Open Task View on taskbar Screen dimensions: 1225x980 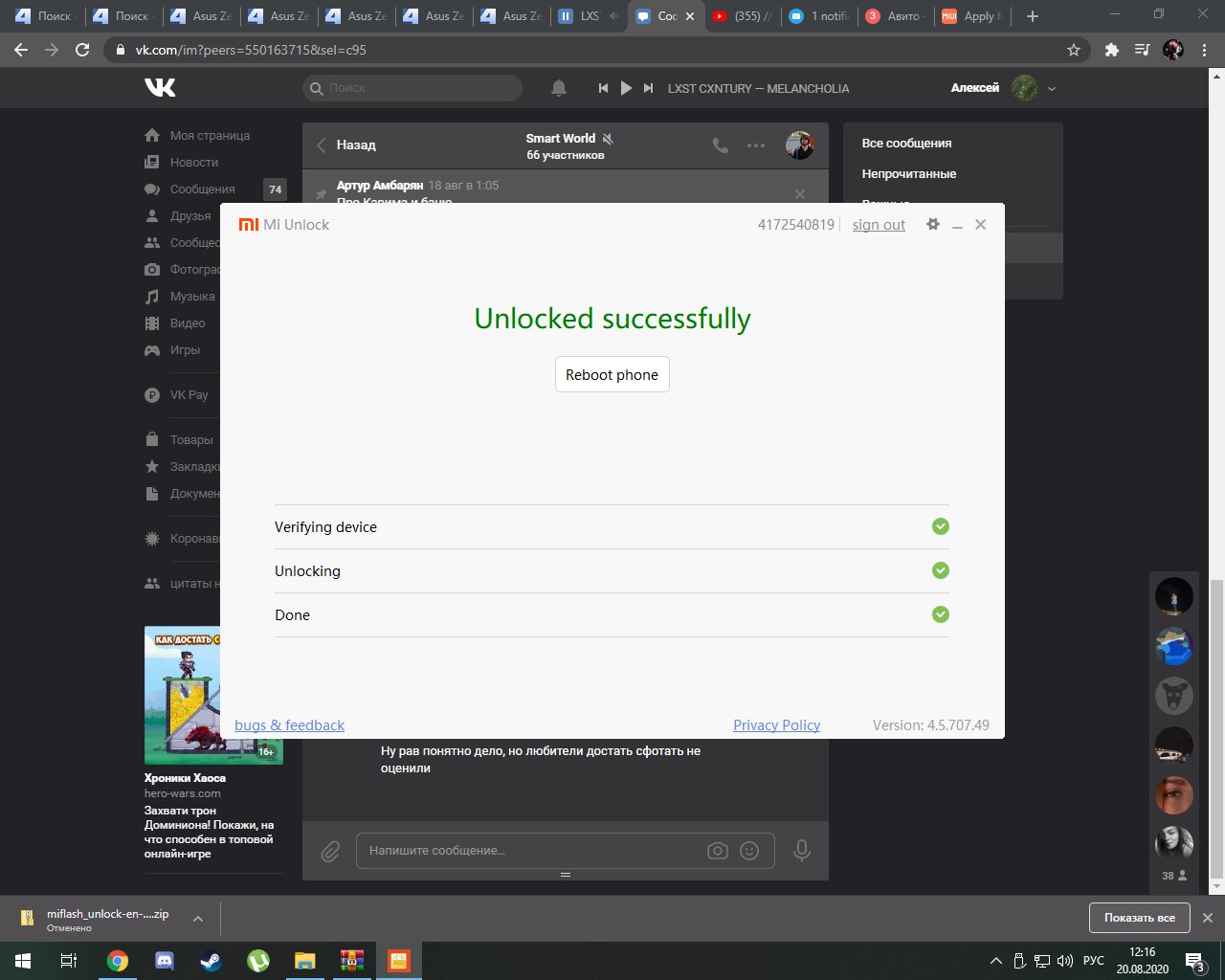(x=69, y=961)
